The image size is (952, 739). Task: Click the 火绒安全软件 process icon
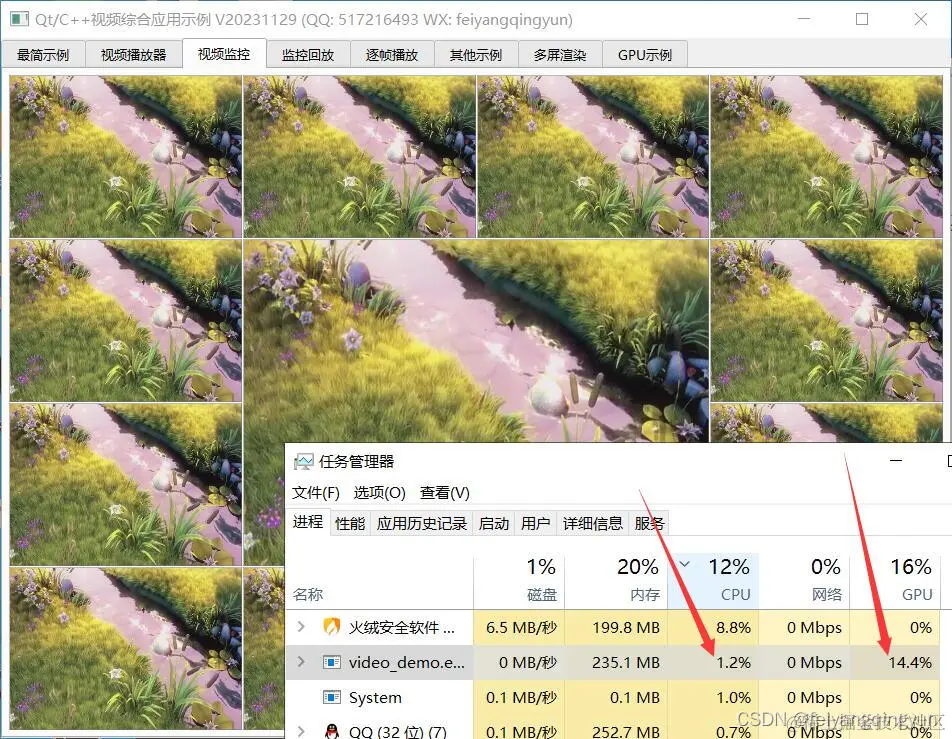[x=331, y=627]
